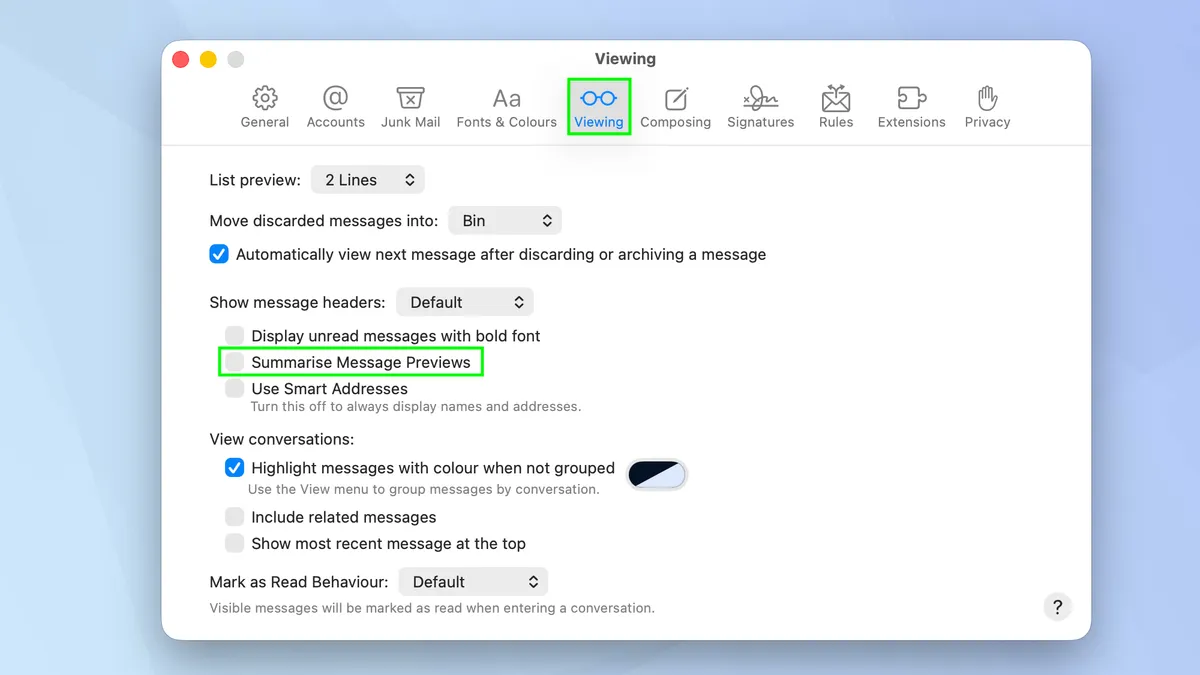Disable automatically viewing next message after discarding

click(218, 254)
